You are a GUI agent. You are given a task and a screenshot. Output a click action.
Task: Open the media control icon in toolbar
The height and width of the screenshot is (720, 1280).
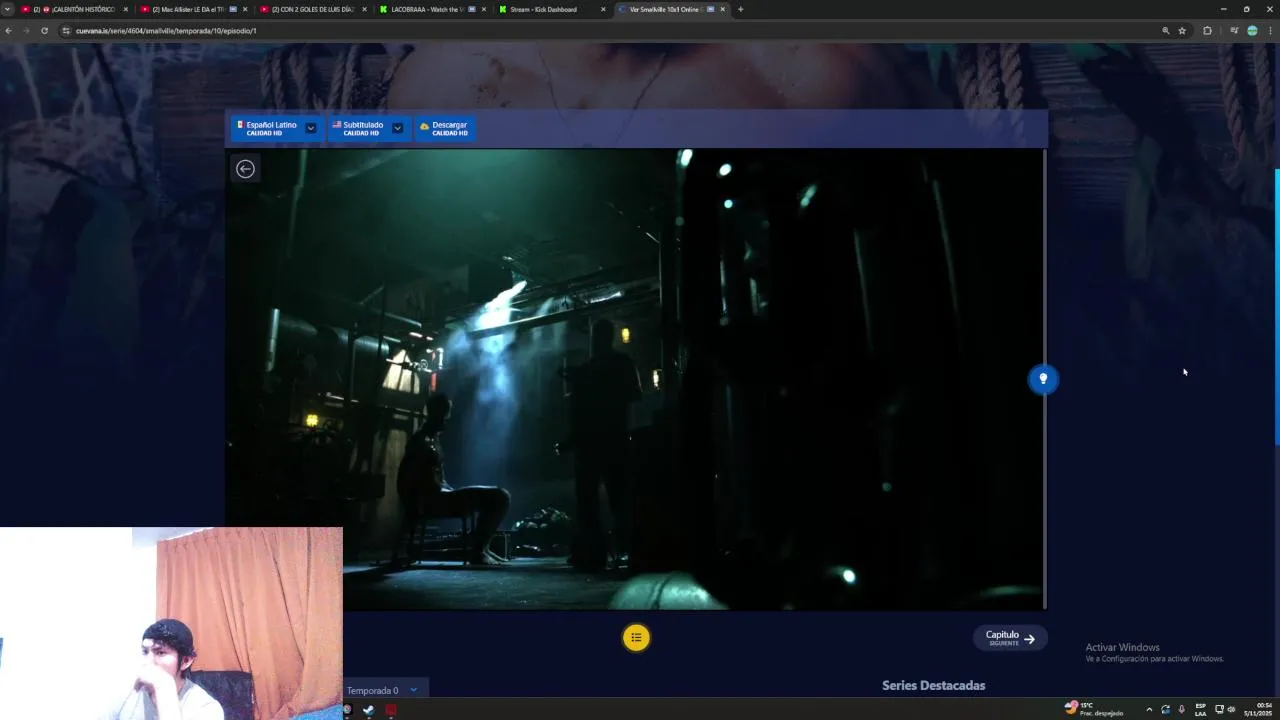(x=1234, y=31)
